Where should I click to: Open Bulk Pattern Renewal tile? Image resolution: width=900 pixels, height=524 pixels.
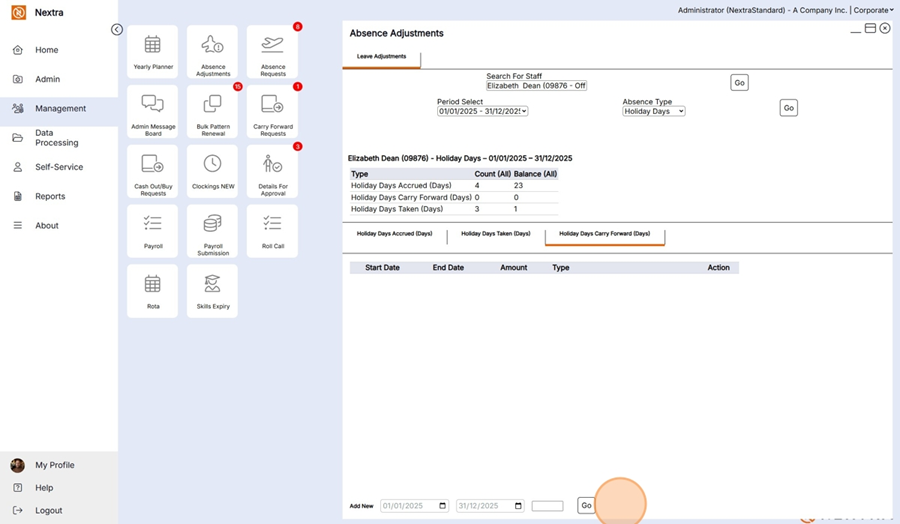212,112
